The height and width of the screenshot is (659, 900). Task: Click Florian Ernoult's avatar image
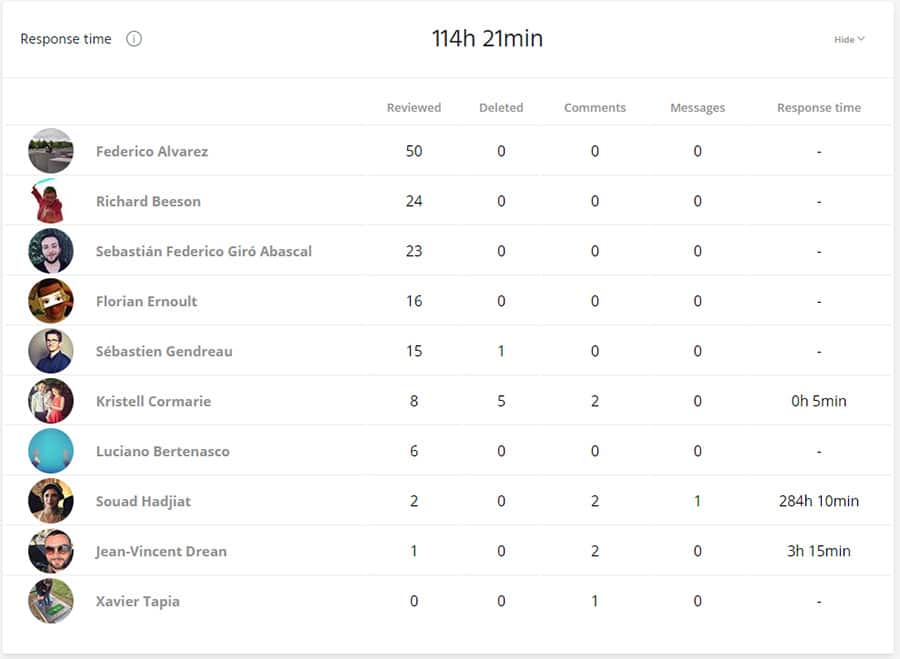click(51, 301)
